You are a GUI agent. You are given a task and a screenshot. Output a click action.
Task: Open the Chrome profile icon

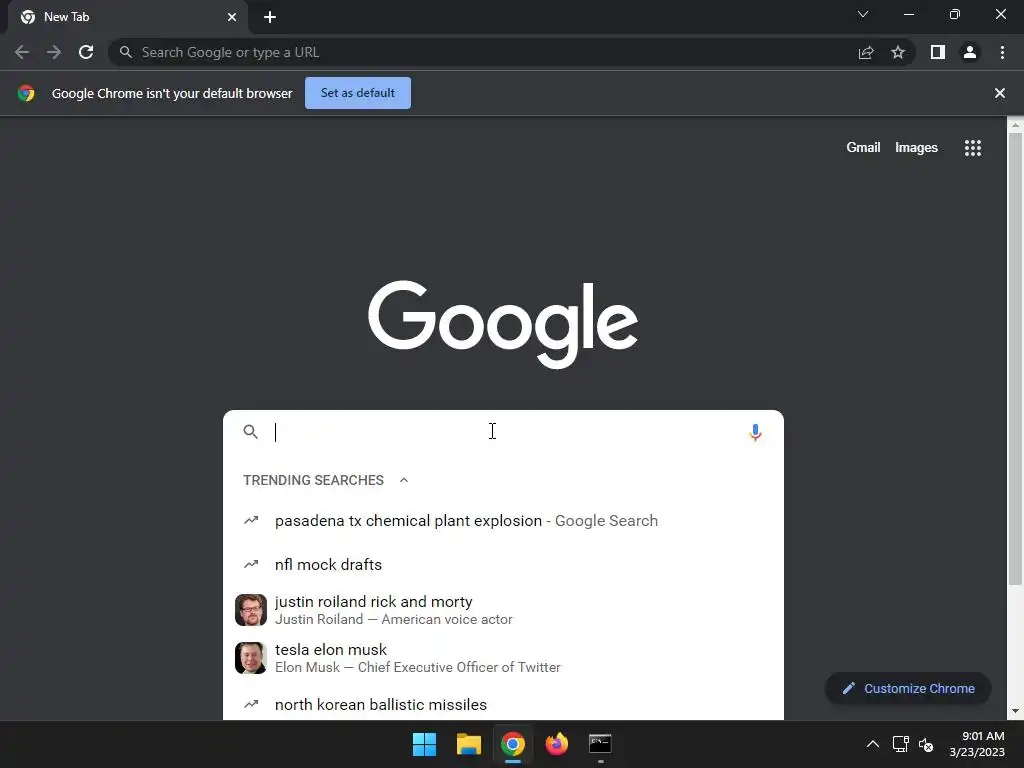pyautogui.click(x=970, y=52)
